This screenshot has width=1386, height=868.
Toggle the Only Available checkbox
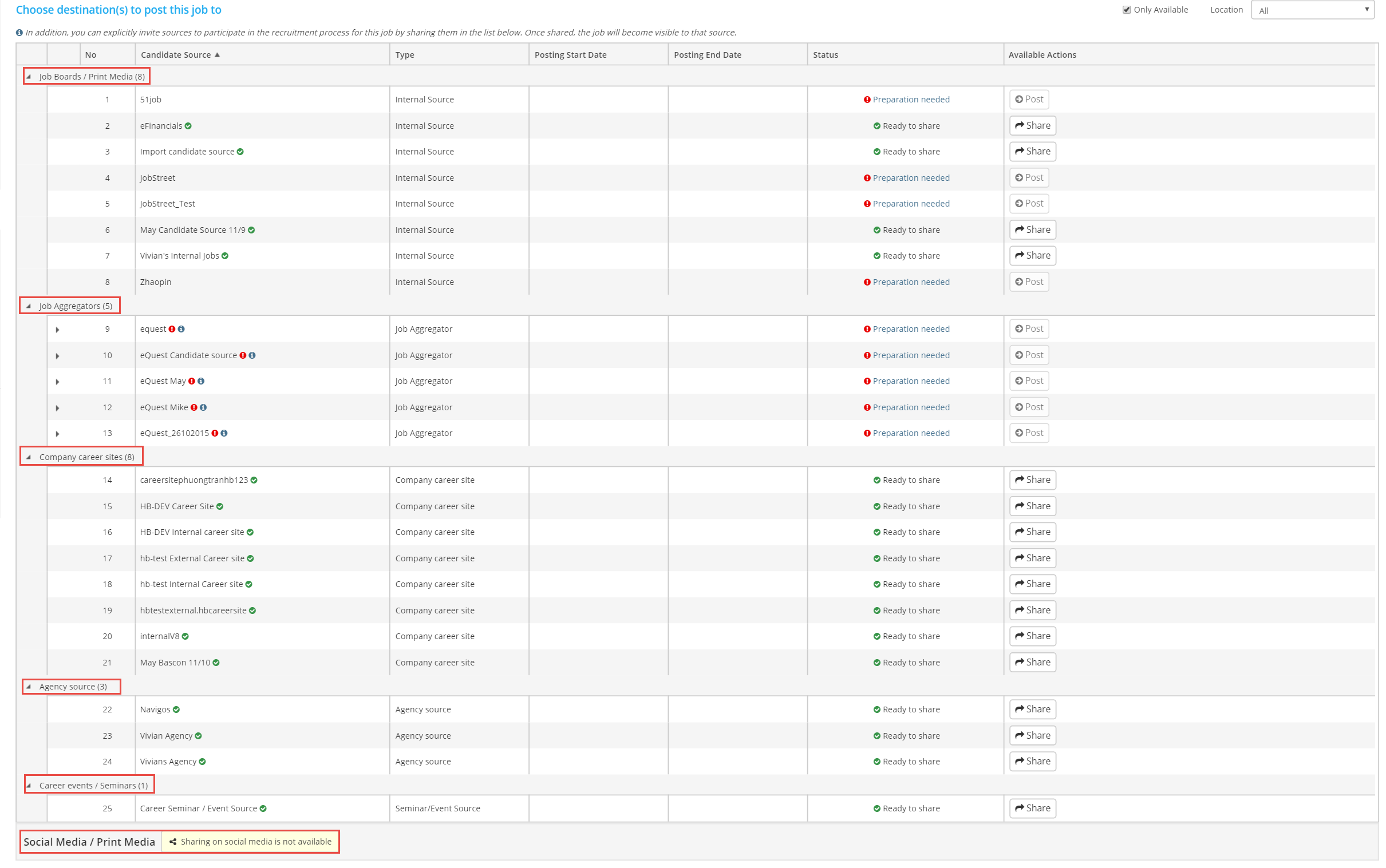click(x=1127, y=10)
